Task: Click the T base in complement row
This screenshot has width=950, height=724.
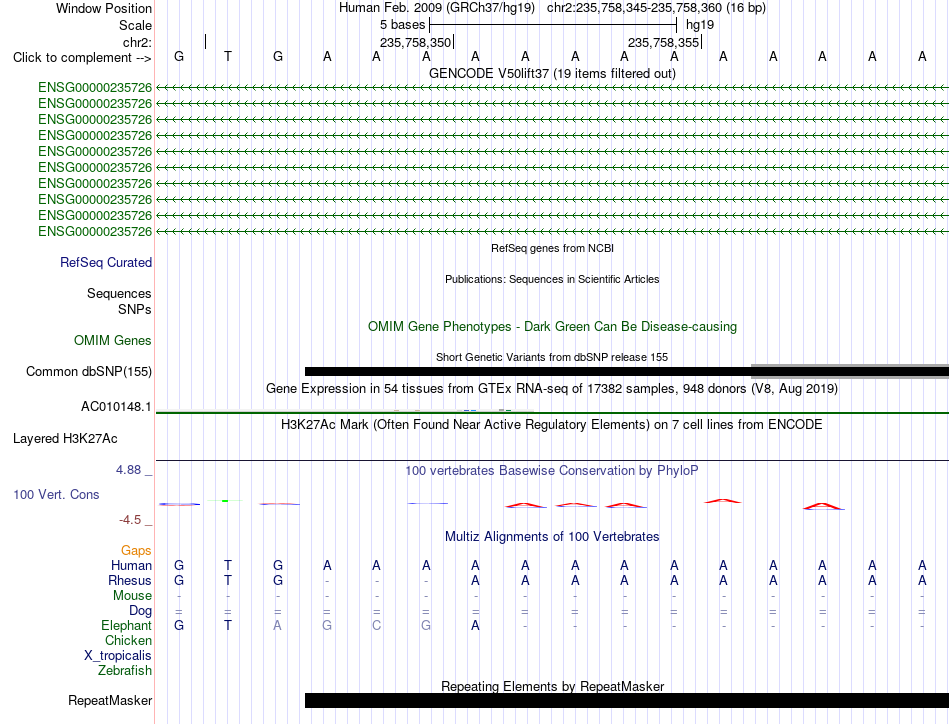Action: tap(228, 56)
